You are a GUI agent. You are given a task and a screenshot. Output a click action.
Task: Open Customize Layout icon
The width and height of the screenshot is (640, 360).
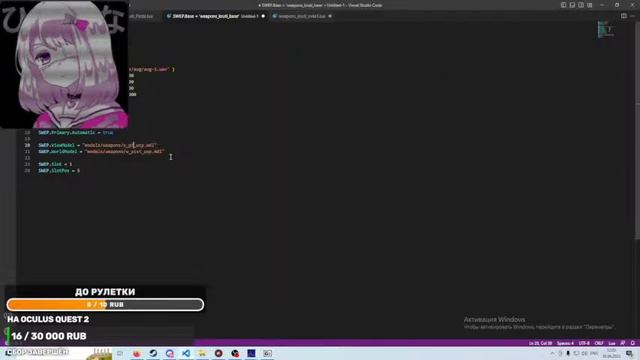589,5
